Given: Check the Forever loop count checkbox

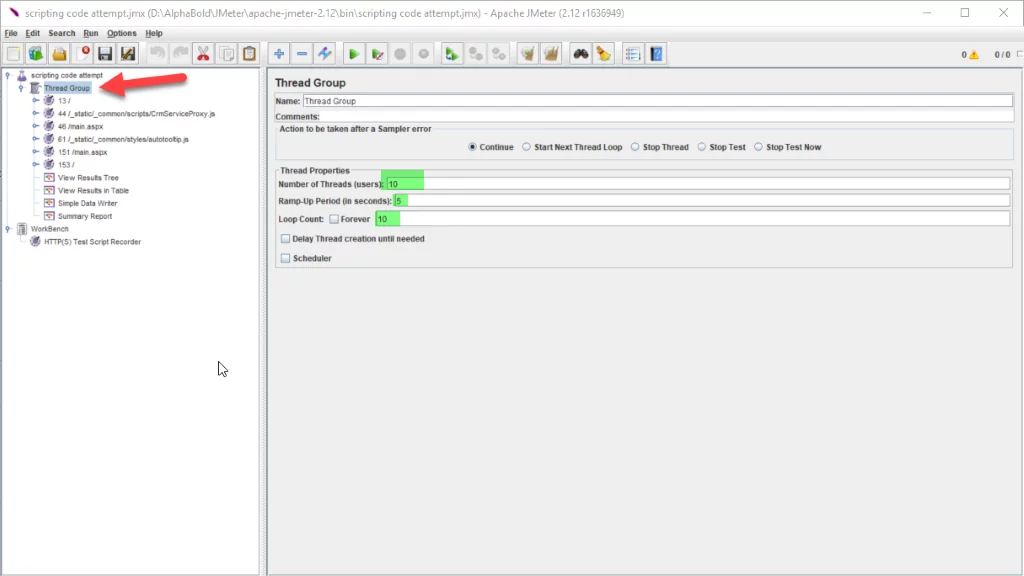Looking at the screenshot, I should tap(334, 219).
